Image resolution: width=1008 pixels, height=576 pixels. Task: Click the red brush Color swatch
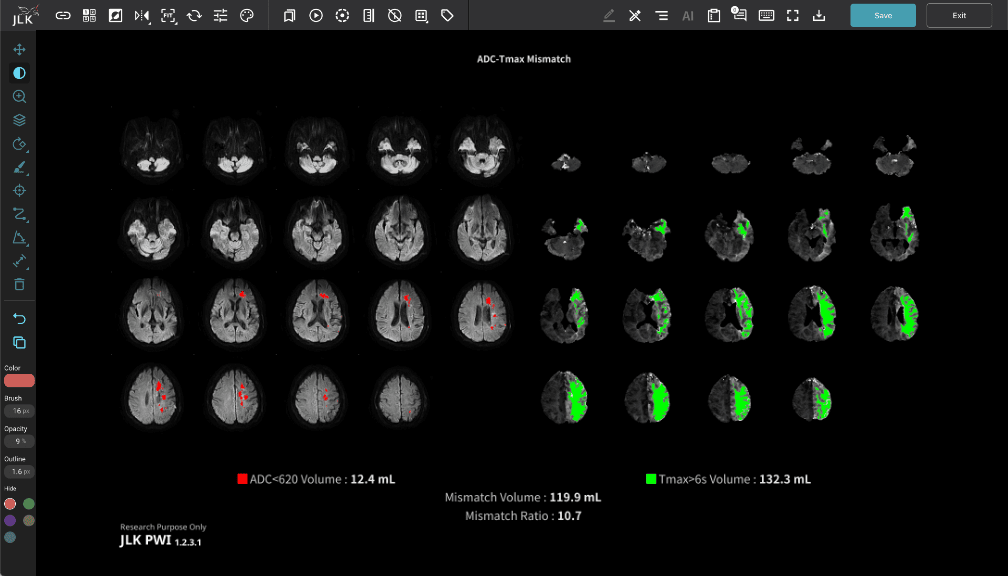pyautogui.click(x=19, y=381)
